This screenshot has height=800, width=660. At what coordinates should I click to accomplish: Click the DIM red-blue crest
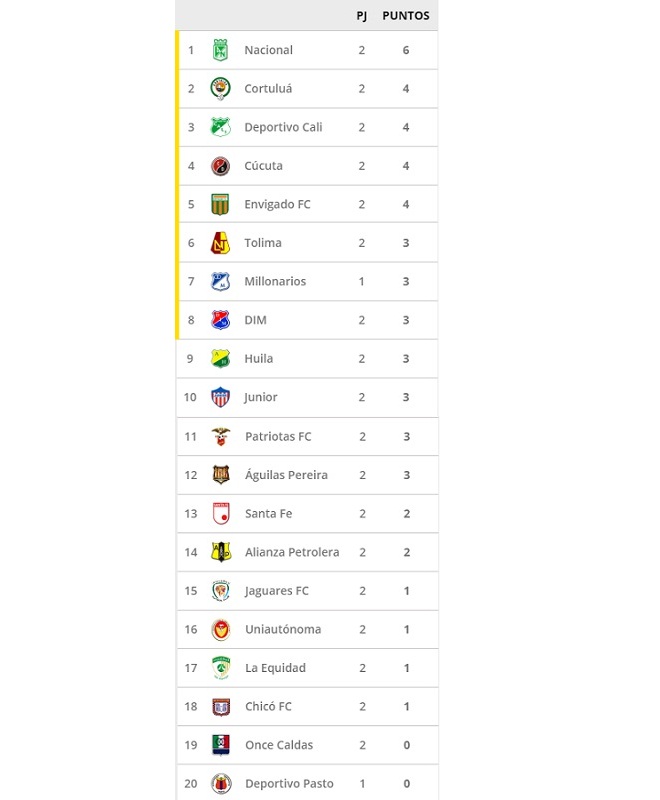[x=220, y=320]
